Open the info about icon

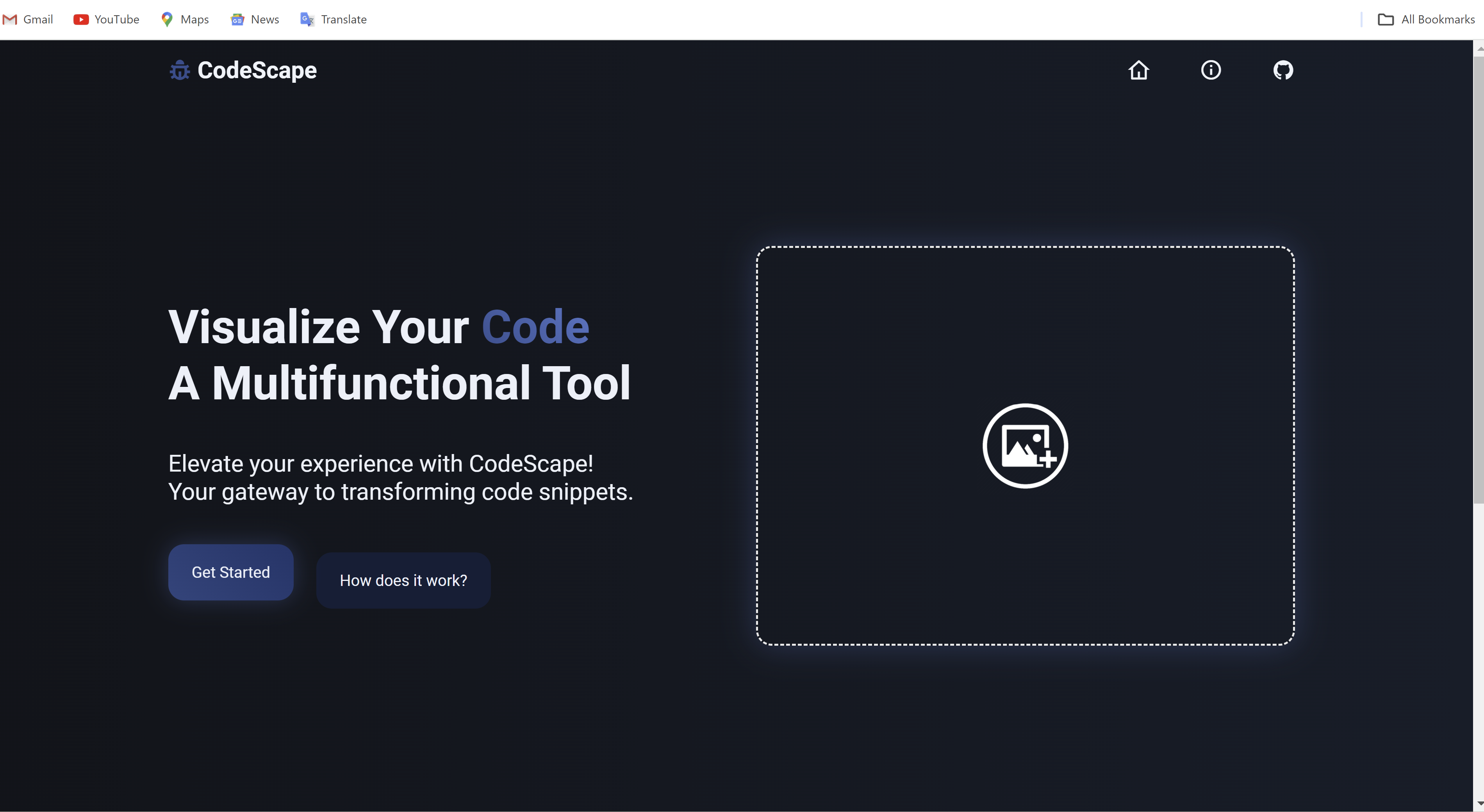click(x=1210, y=70)
